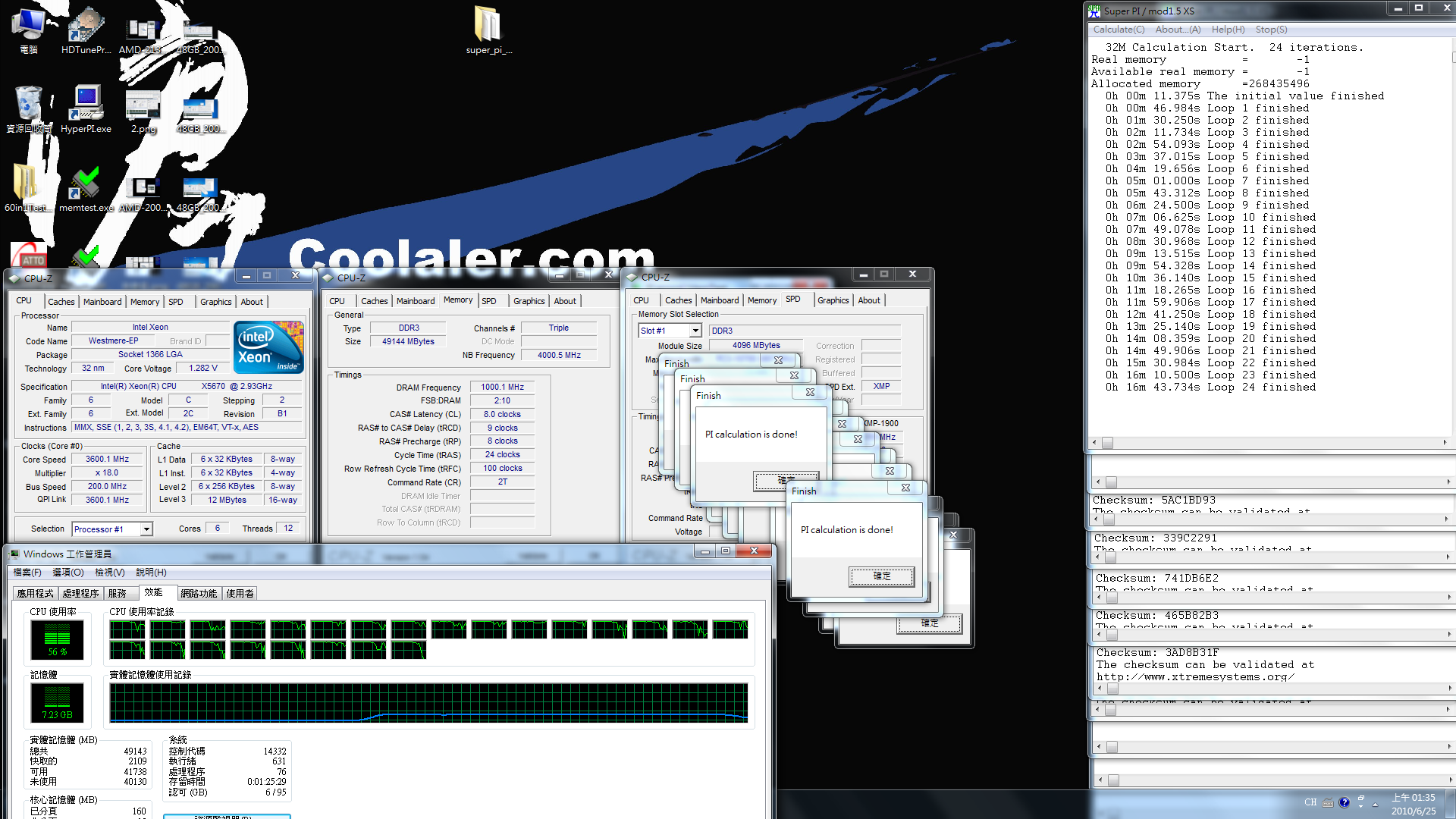
Task: Expand the Slot #1 dropdown in SPD
Action: click(695, 331)
